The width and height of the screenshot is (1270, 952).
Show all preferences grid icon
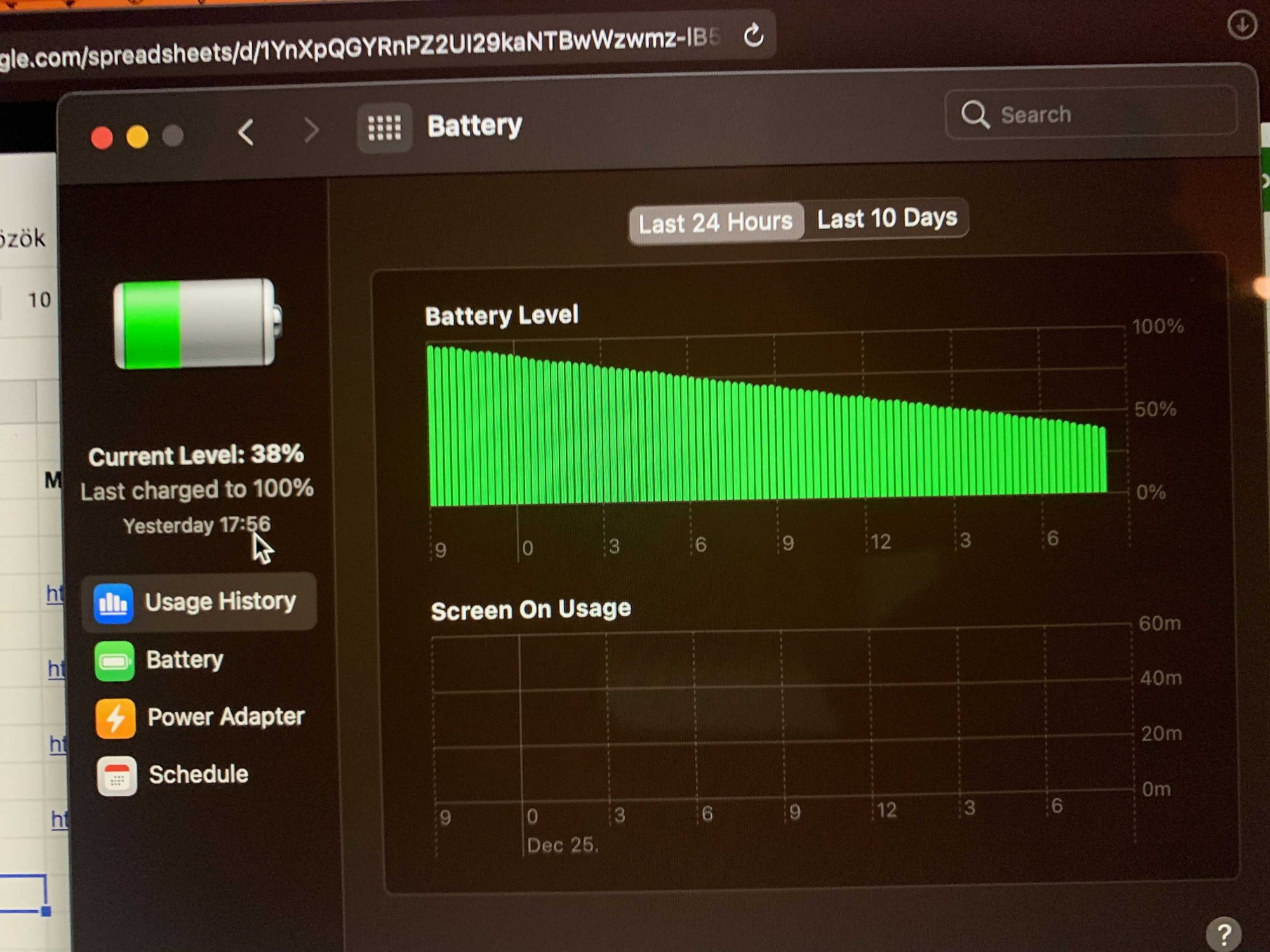coord(385,128)
